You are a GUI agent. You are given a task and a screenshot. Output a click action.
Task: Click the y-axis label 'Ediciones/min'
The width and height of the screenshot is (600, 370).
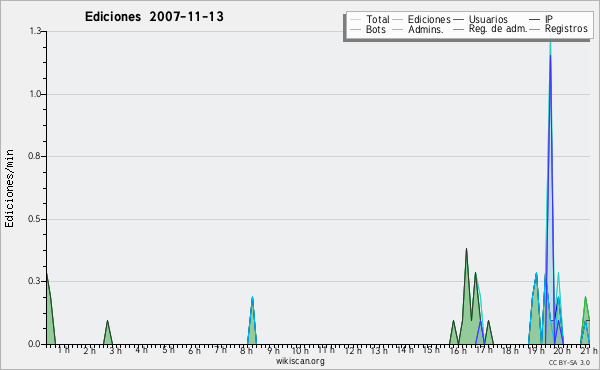coord(9,188)
